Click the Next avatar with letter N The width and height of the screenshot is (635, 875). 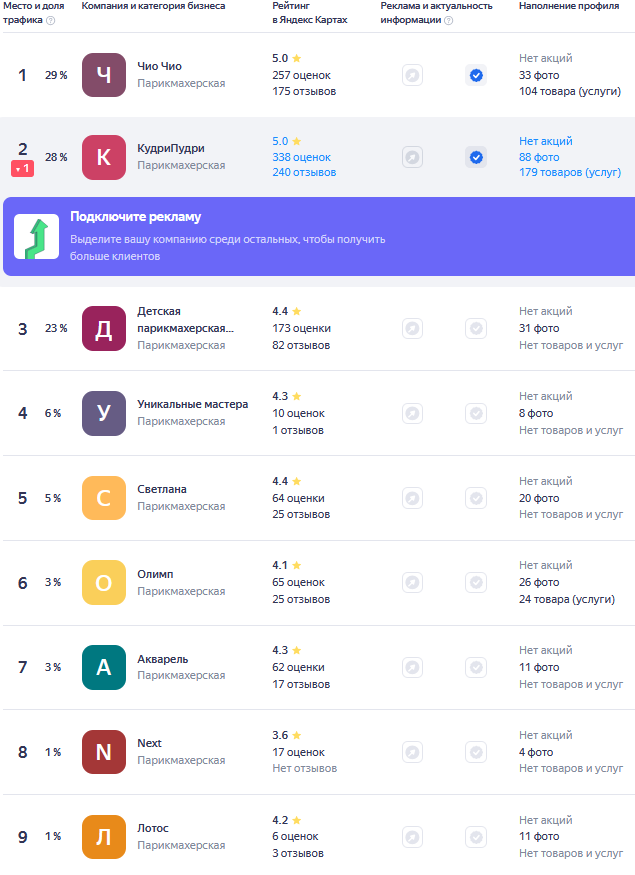104,752
